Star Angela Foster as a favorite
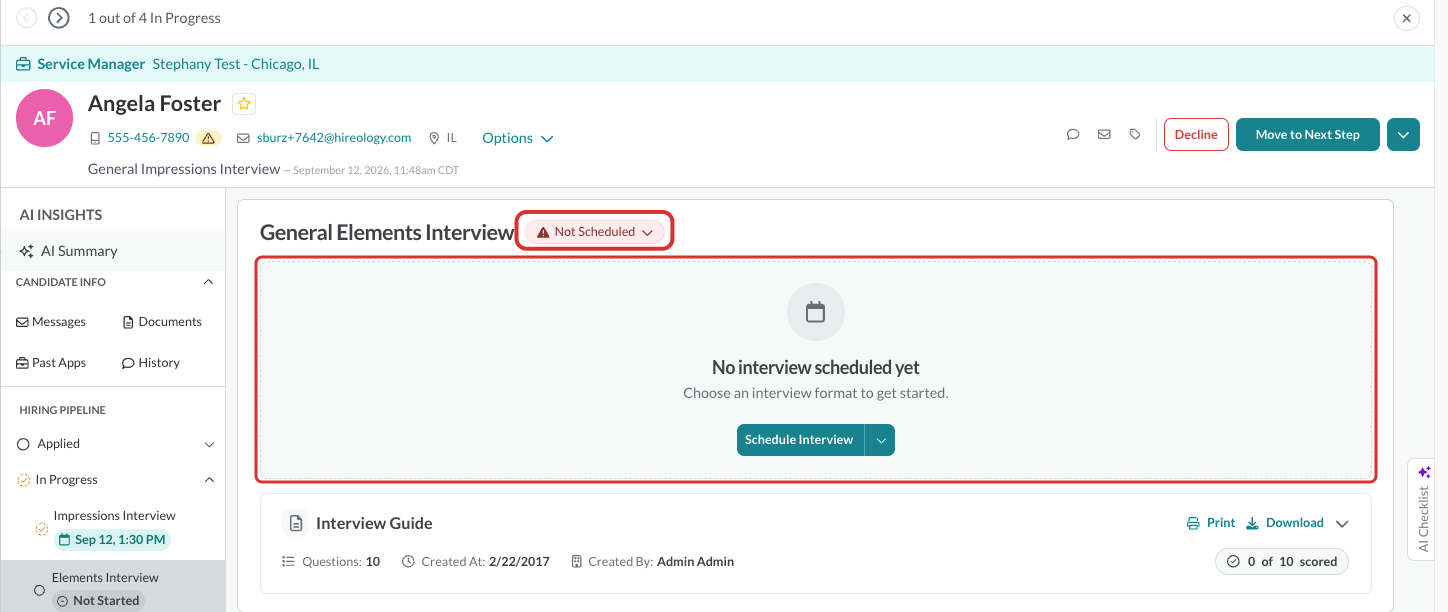Image resolution: width=1448 pixels, height=612 pixels. point(244,104)
